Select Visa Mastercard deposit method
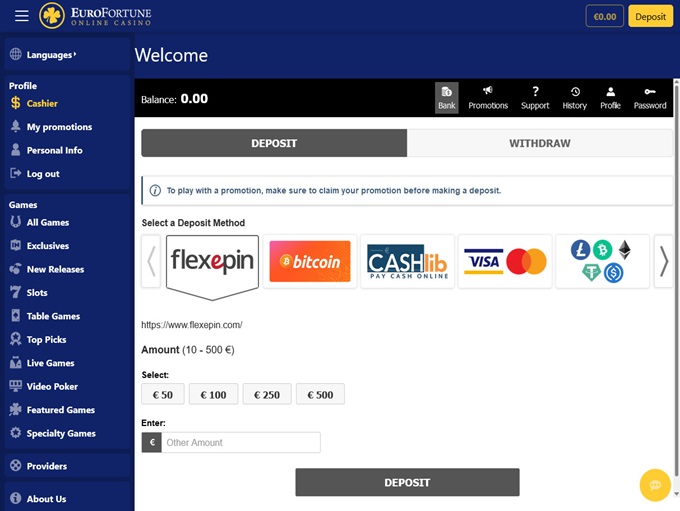Screen dimensions: 680x511 (x=505, y=261)
